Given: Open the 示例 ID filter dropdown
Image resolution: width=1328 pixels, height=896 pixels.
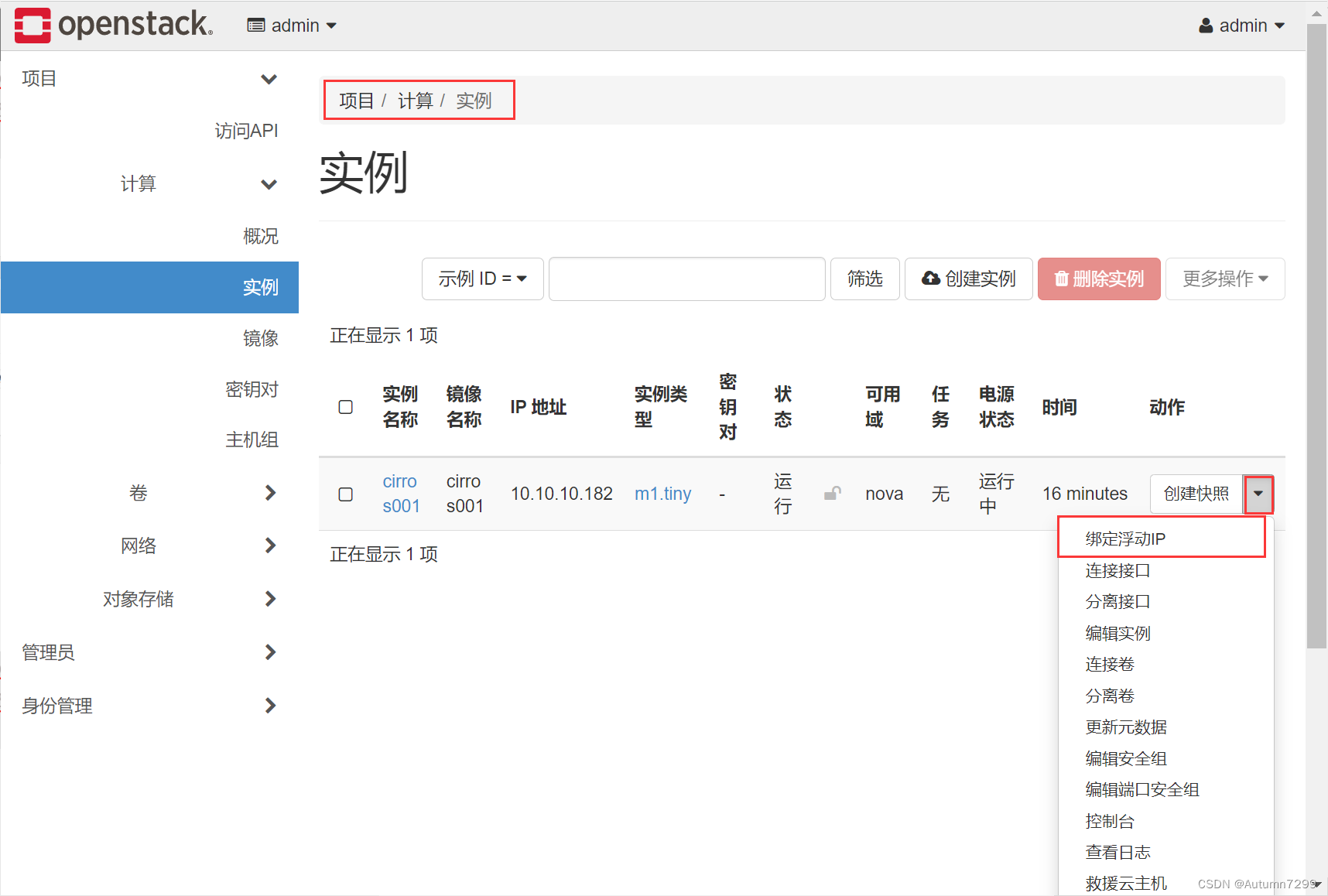Looking at the screenshot, I should [482, 279].
